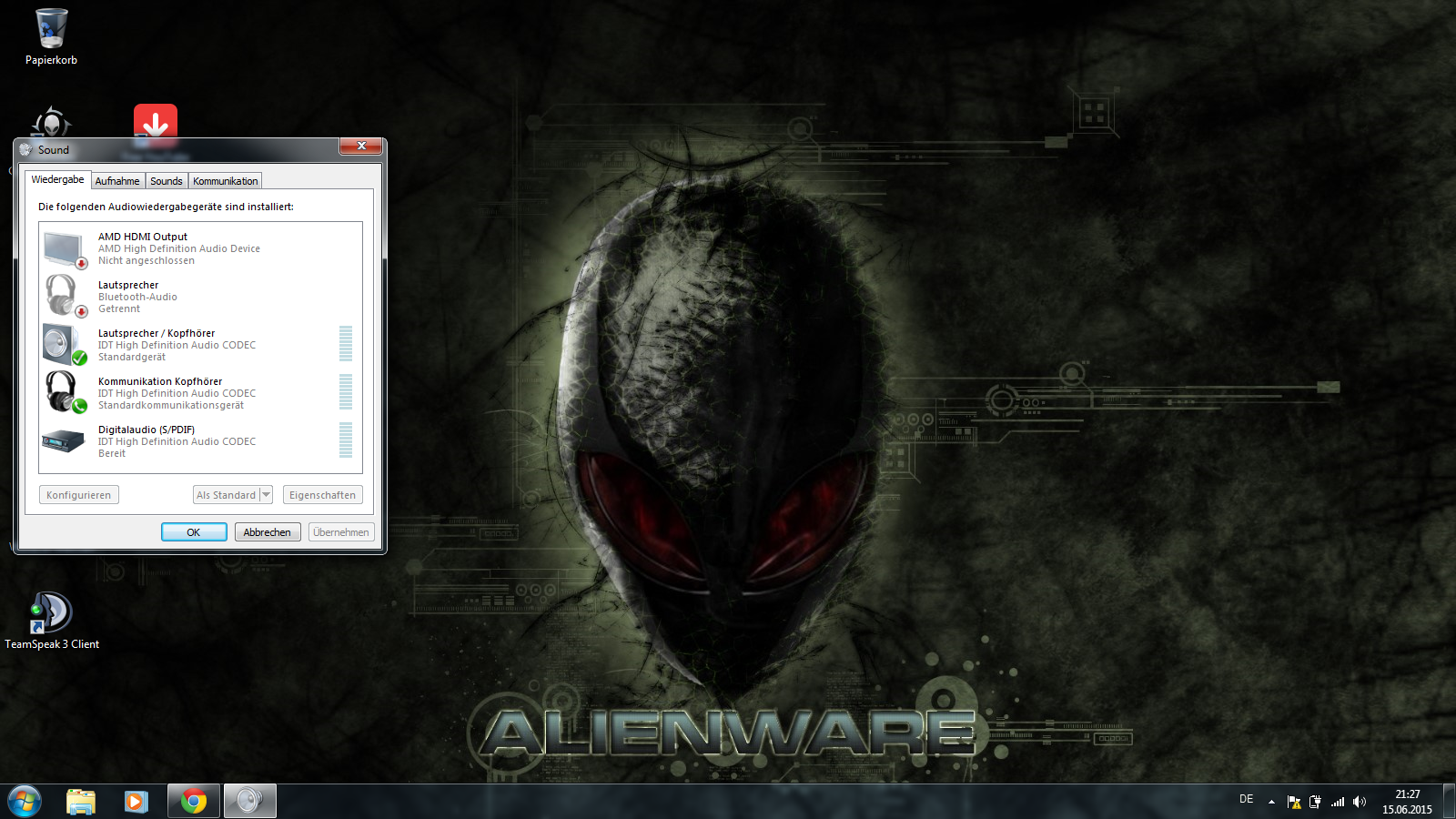Click the Show desktop strip
The height and width of the screenshot is (819, 1456).
tap(1449, 802)
